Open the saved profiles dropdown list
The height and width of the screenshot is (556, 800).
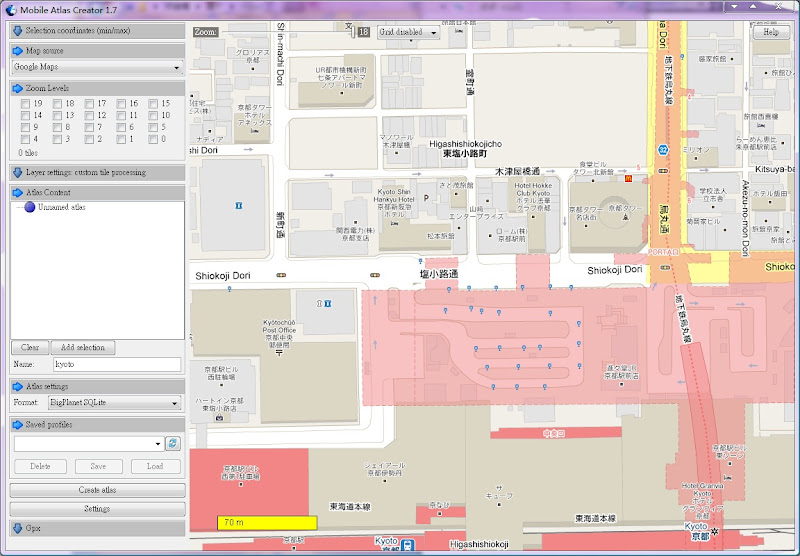click(x=89, y=444)
